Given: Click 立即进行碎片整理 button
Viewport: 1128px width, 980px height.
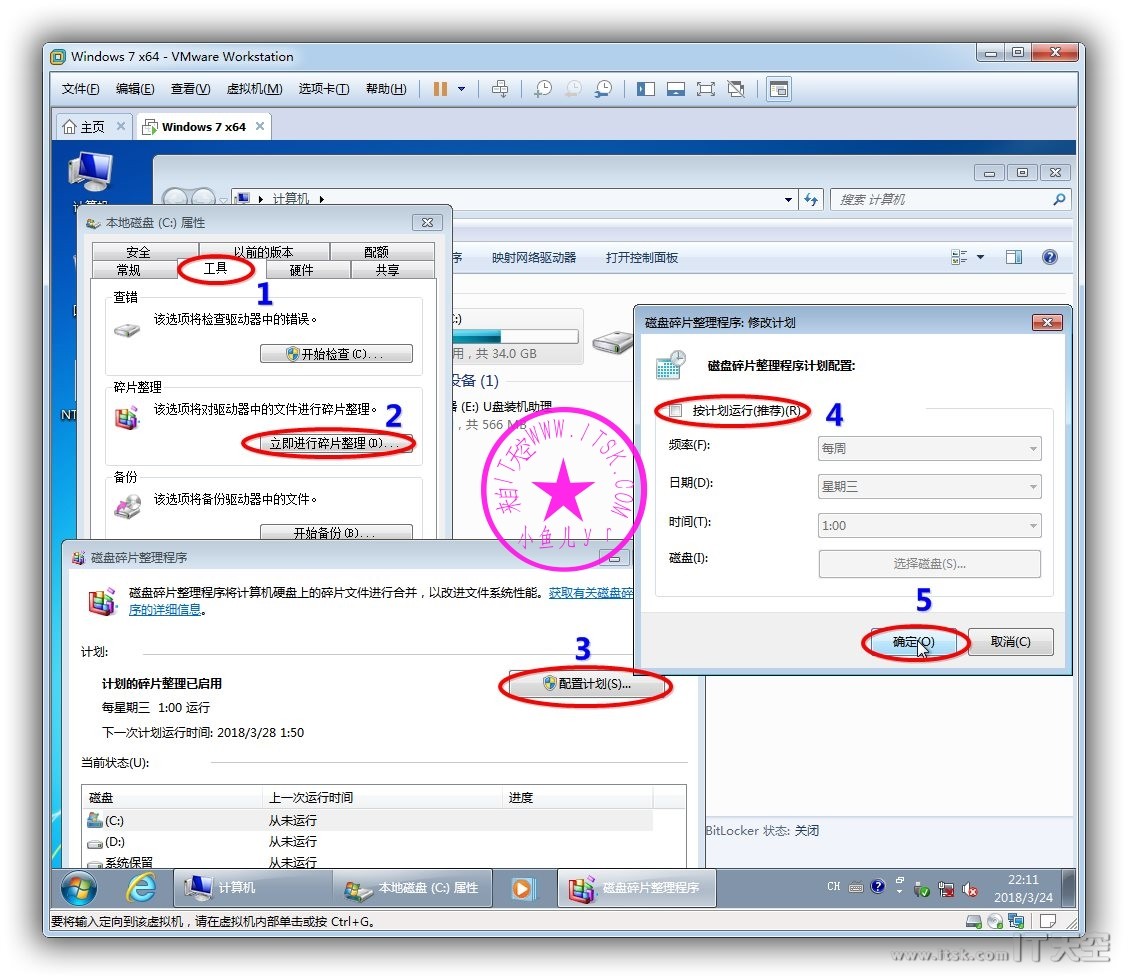Looking at the screenshot, I should [x=328, y=443].
